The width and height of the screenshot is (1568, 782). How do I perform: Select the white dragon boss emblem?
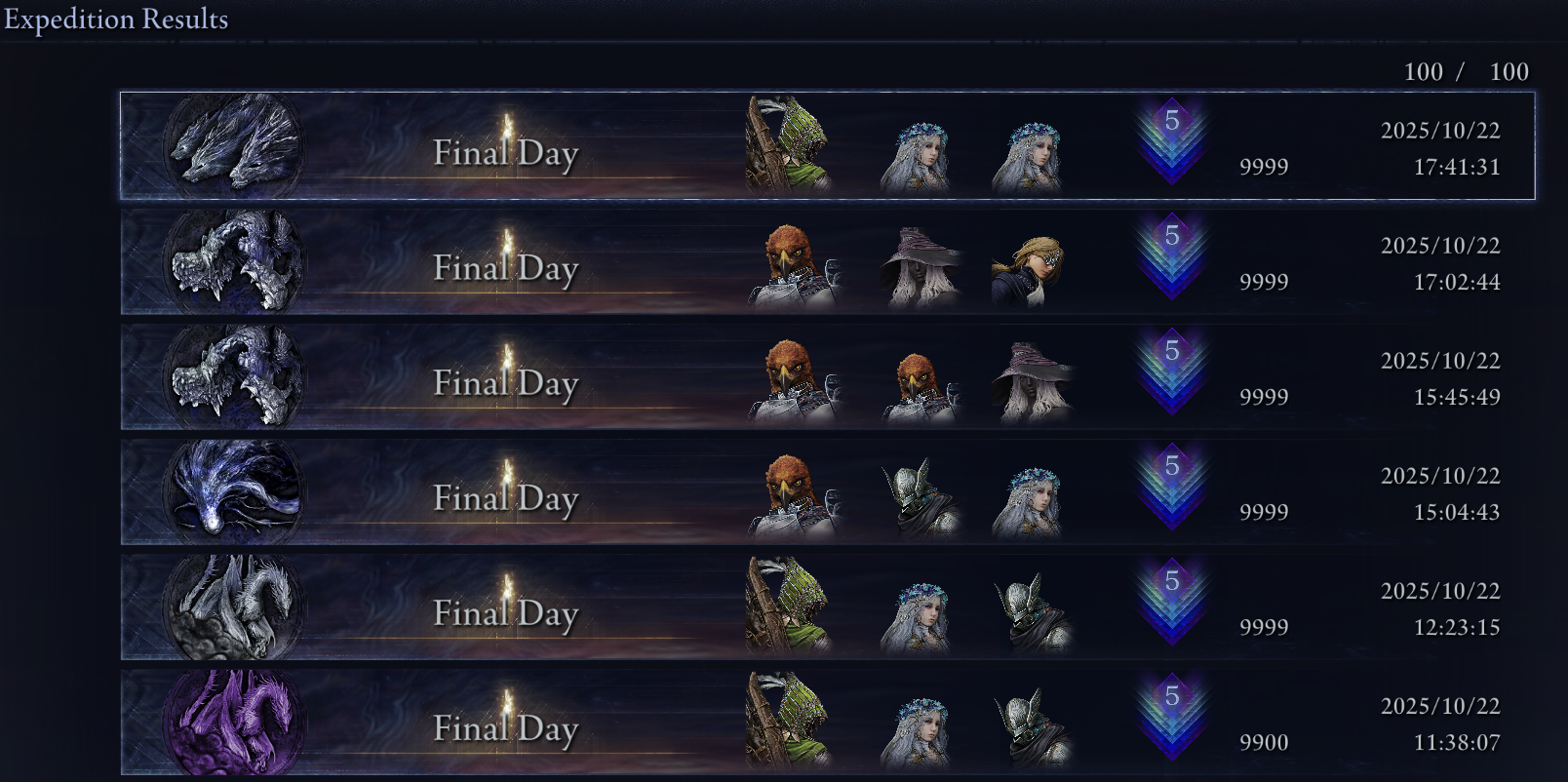pyautogui.click(x=233, y=606)
